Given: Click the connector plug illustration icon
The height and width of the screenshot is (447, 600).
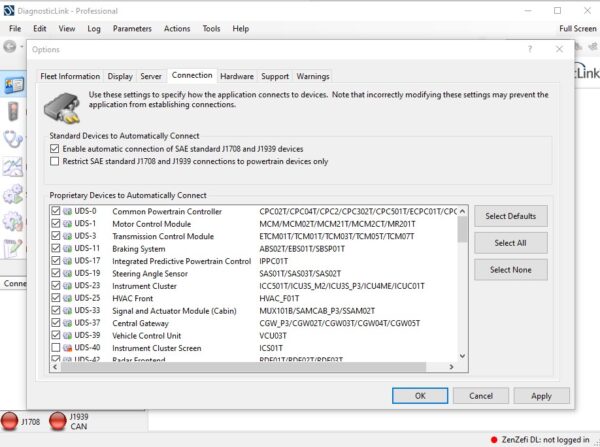Looking at the screenshot, I should 67,102.
